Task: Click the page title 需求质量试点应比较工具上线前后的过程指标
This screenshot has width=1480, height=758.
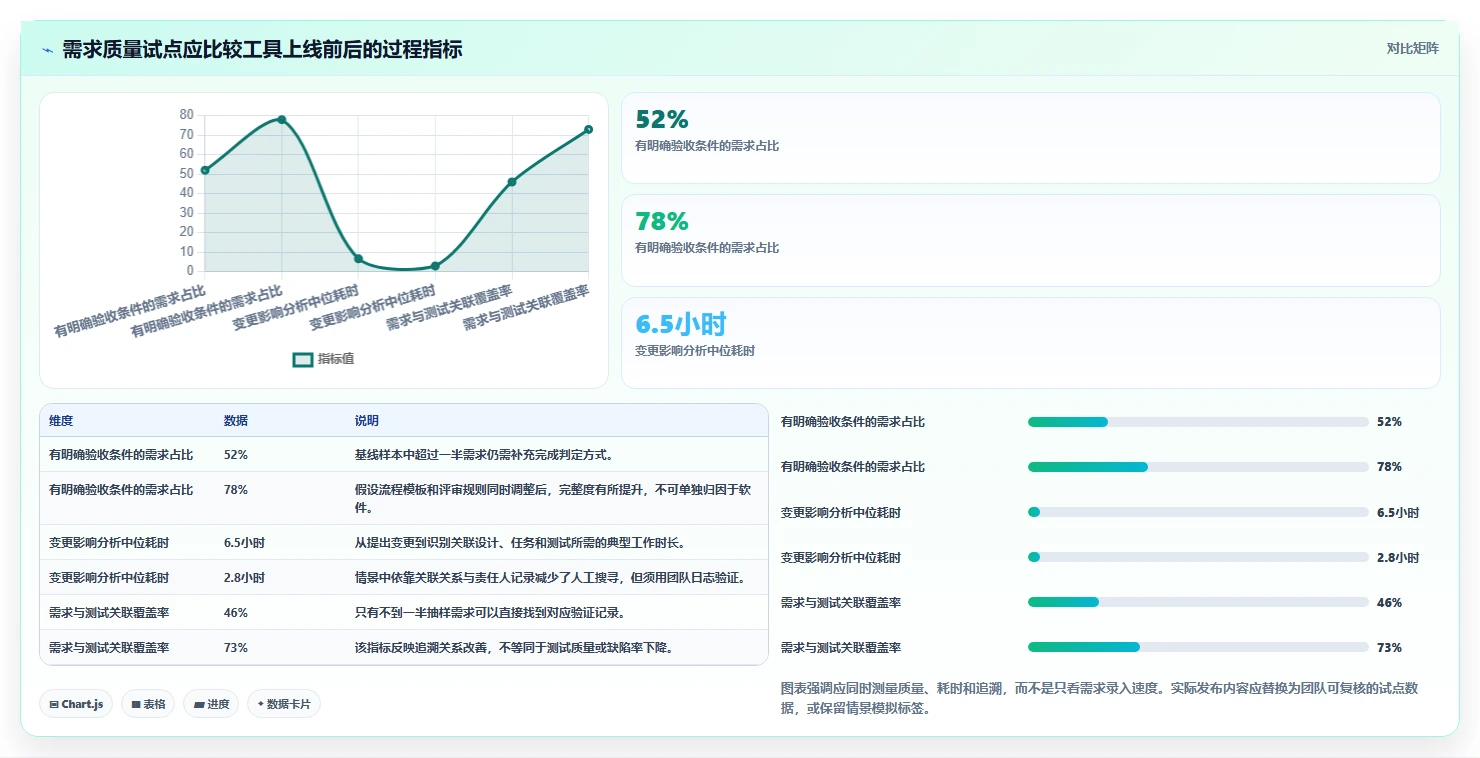Action: 262,50
